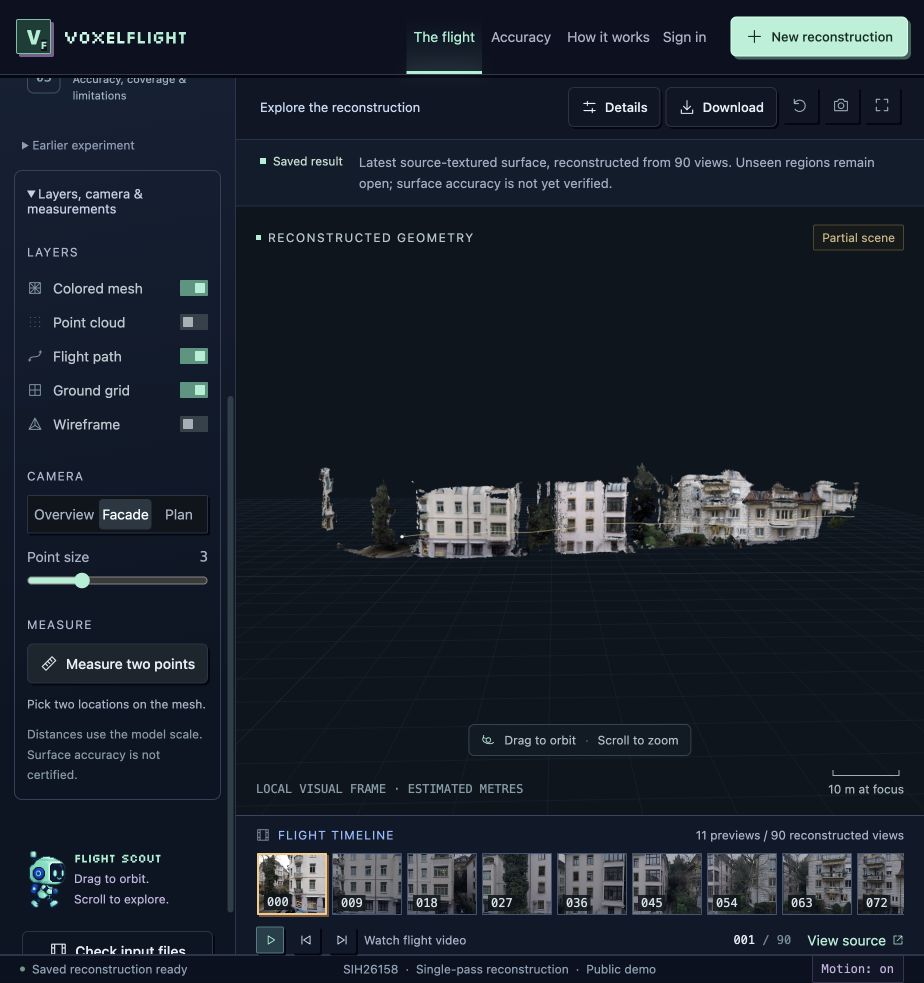Select timeline thumbnail 009

(x=367, y=884)
